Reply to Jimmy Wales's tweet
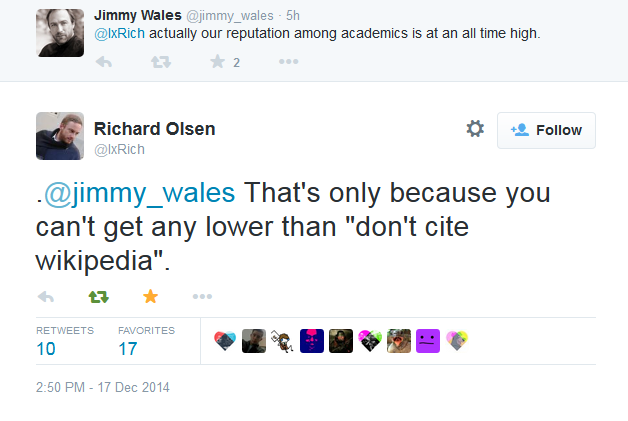This screenshot has height=421, width=628. [x=102, y=62]
